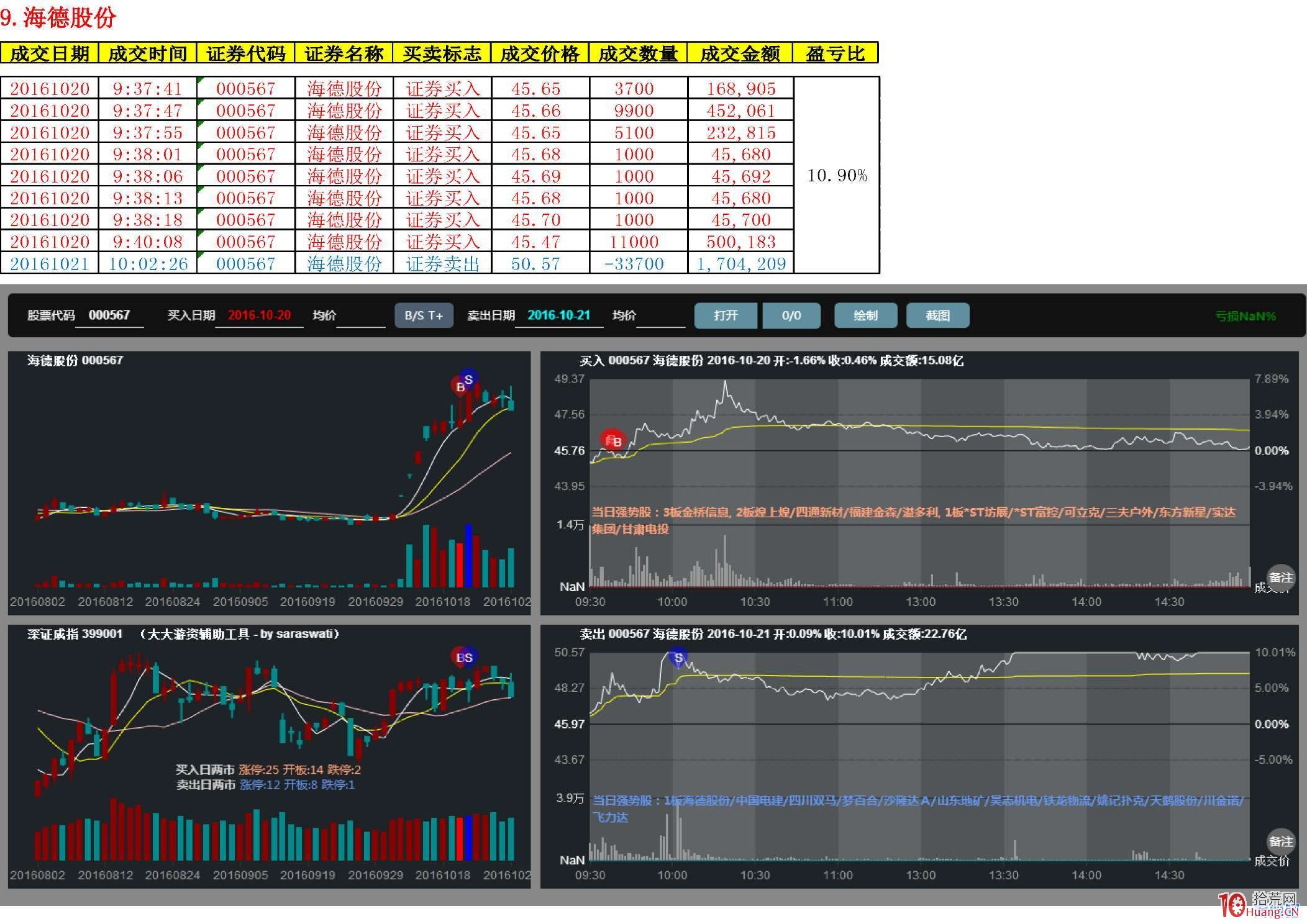The width and height of the screenshot is (1307, 924).
Task: Click the 10.90% profit ratio cell
Action: (837, 175)
